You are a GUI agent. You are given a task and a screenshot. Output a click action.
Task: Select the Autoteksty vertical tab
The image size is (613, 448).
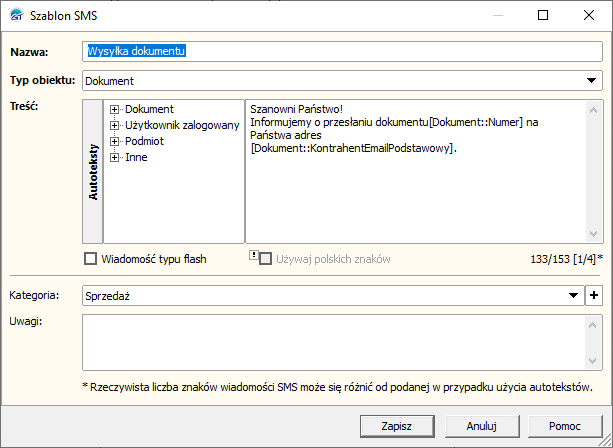coord(94,171)
